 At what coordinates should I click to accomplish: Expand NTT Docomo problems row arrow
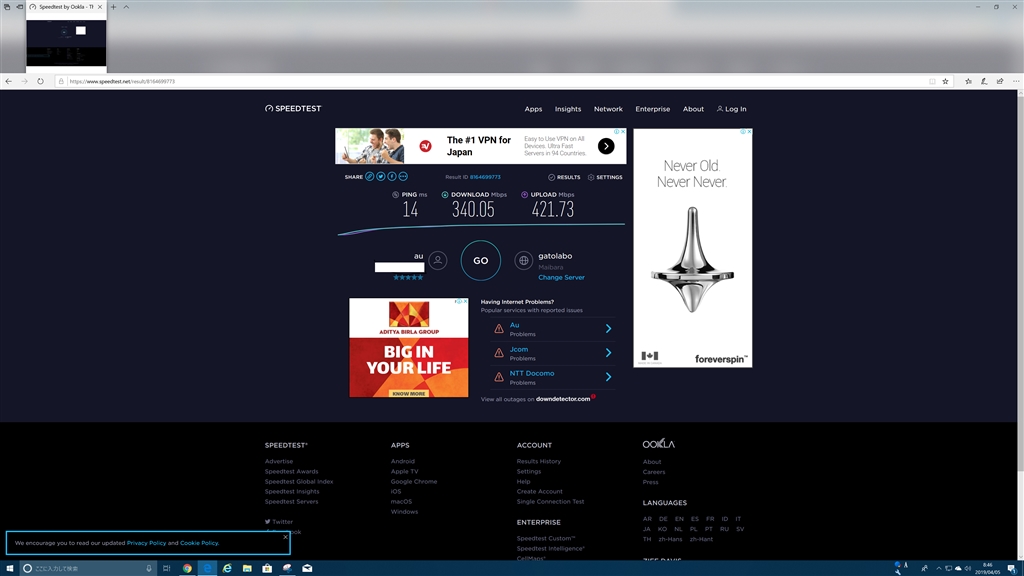608,377
